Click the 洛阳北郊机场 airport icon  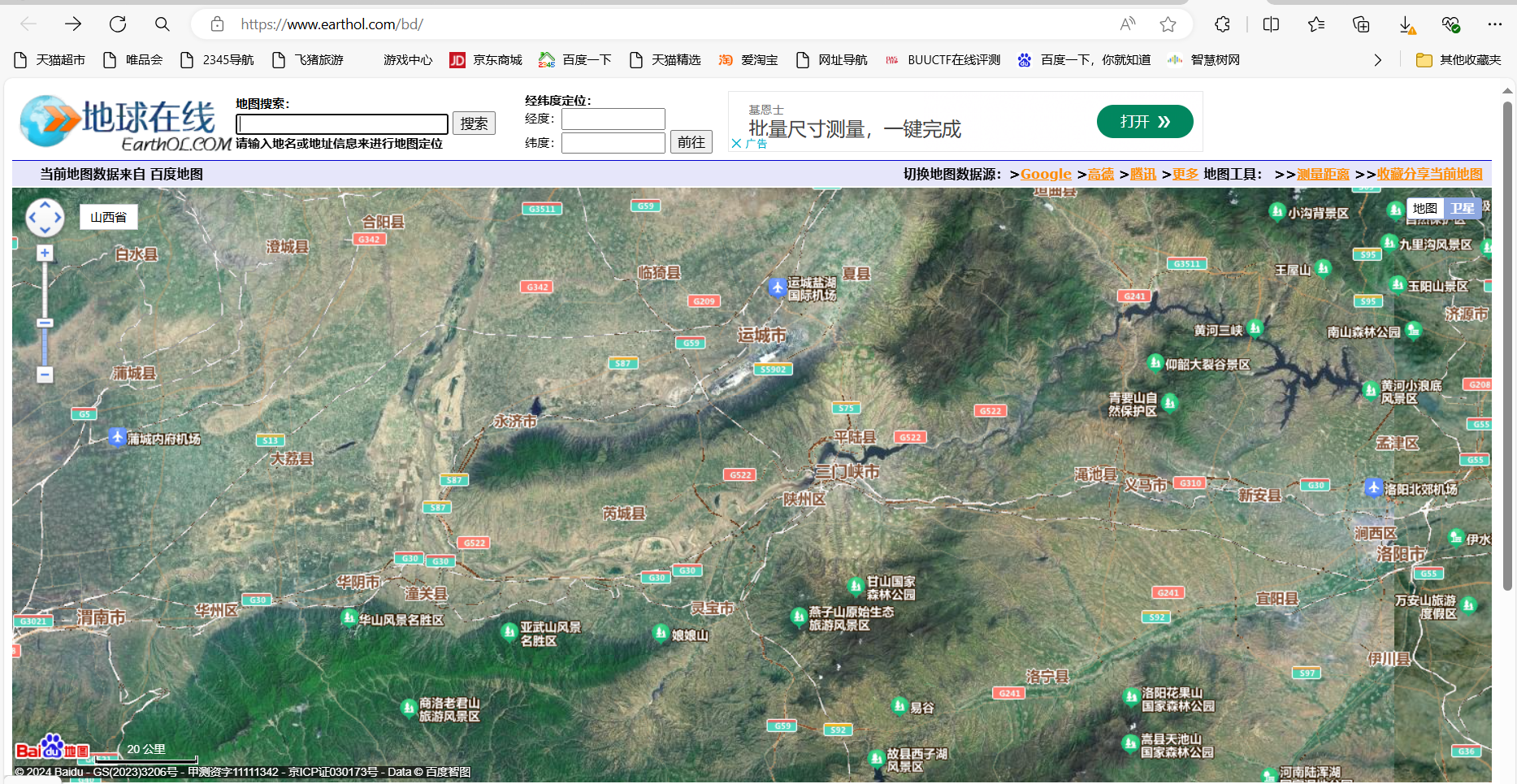(x=1373, y=487)
